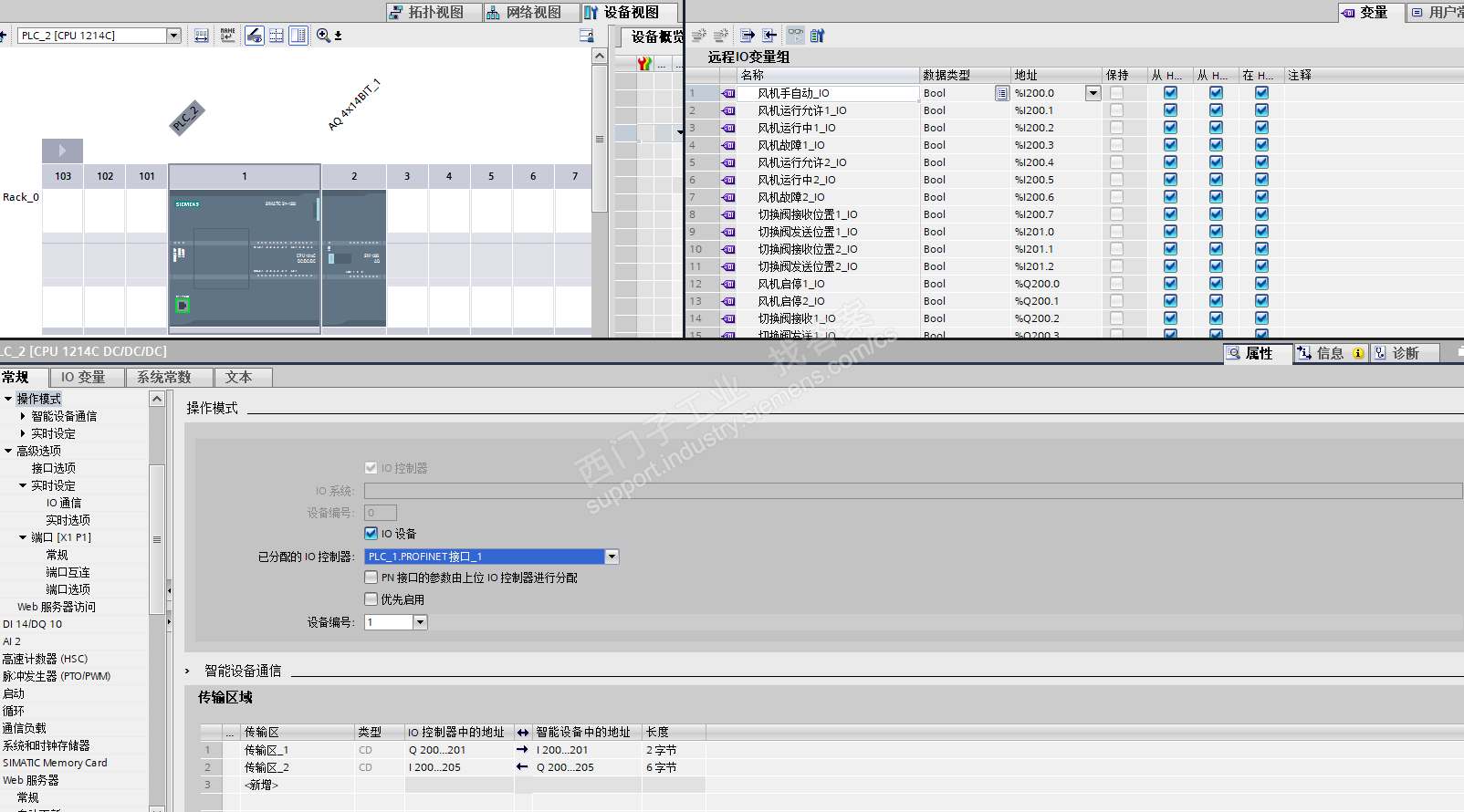Click the tag icon for 切换阀接收位置1_IO row
The width and height of the screenshot is (1464, 812).
point(728,214)
